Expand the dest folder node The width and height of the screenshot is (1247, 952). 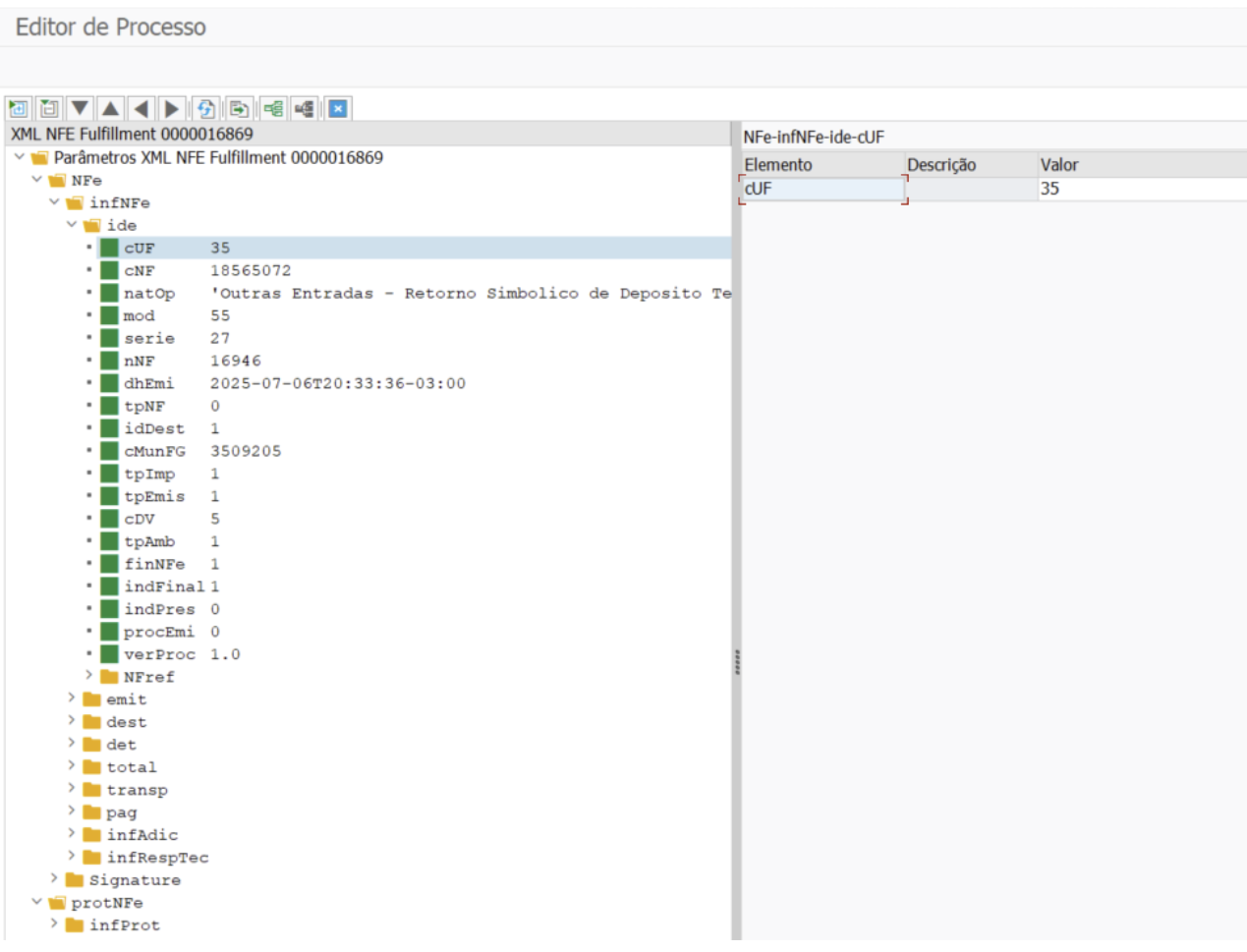coord(72,721)
